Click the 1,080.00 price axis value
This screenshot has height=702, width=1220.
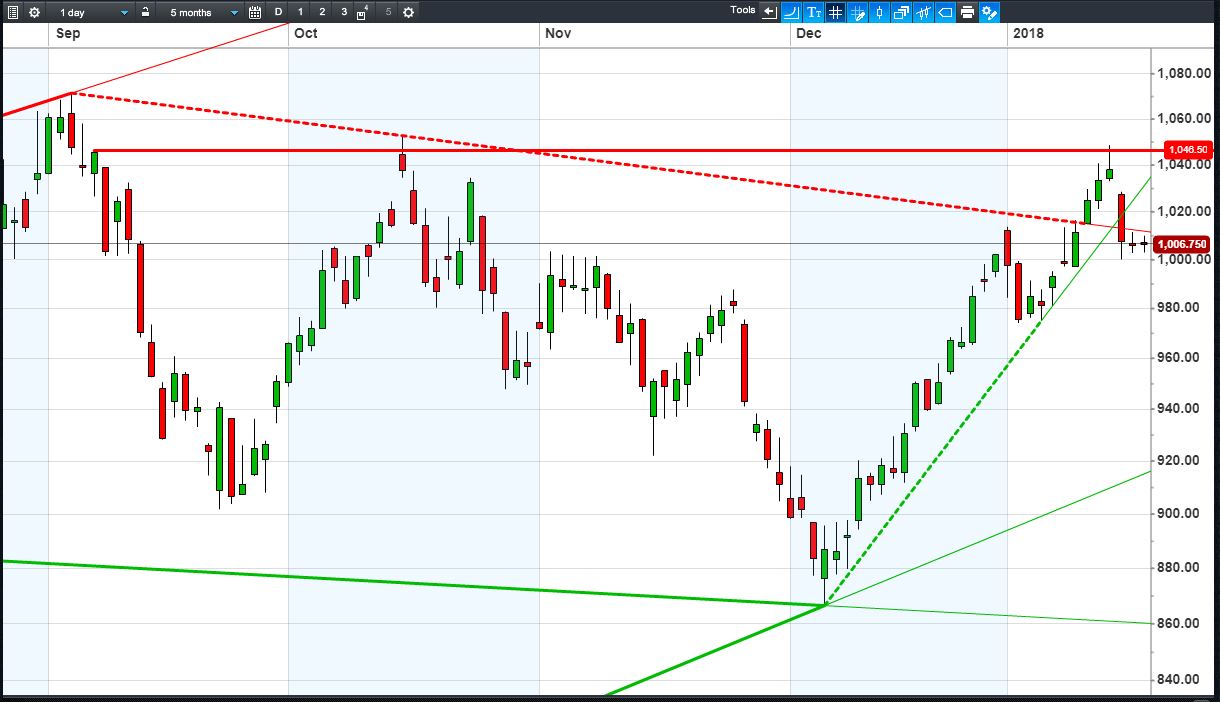pos(1183,73)
